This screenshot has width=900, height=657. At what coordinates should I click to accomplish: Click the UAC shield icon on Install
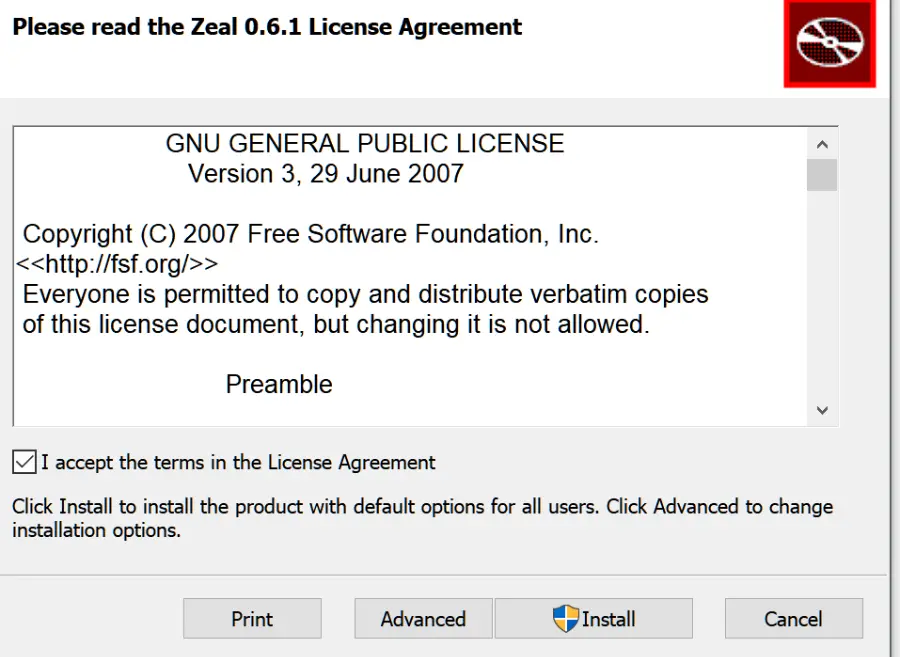(x=565, y=619)
